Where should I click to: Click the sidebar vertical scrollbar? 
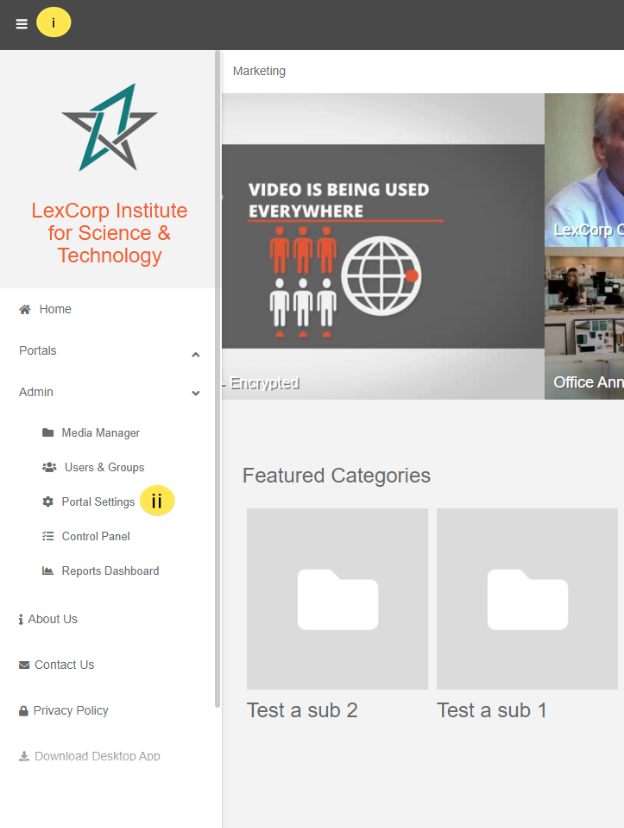coord(218,379)
